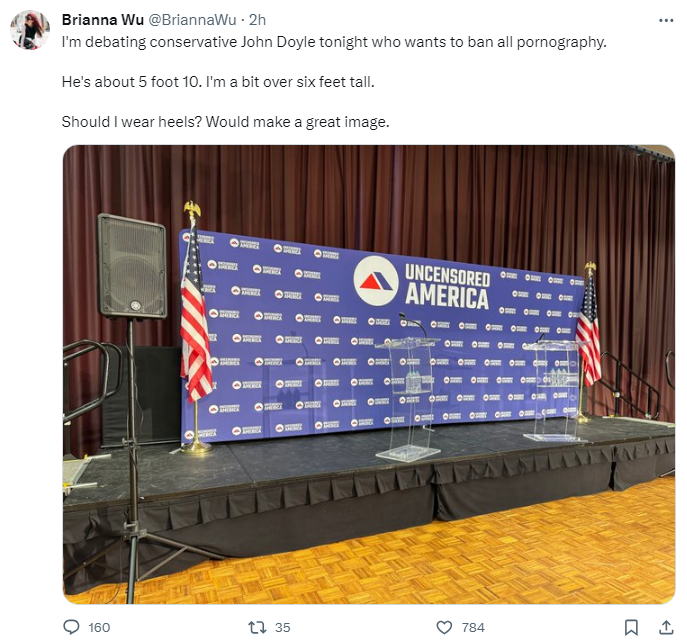Click the 35 retweets count
Screen dimensions: 687x644
tap(283, 627)
